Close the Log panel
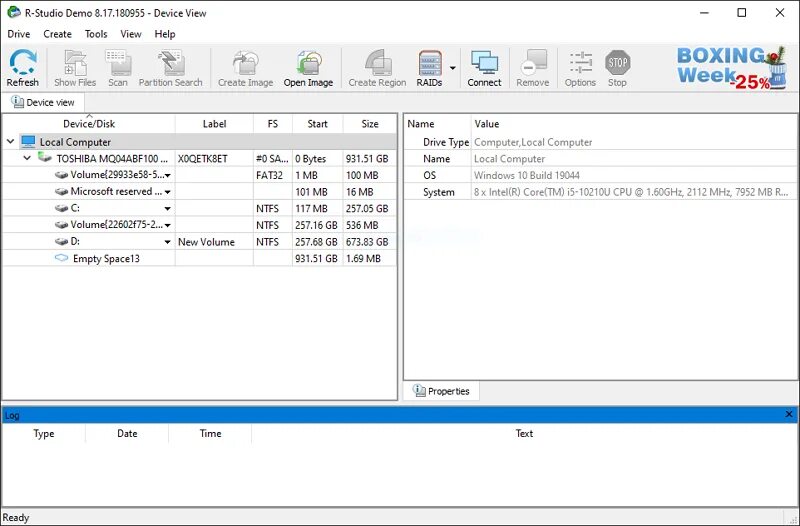800x526 pixels. (x=789, y=414)
